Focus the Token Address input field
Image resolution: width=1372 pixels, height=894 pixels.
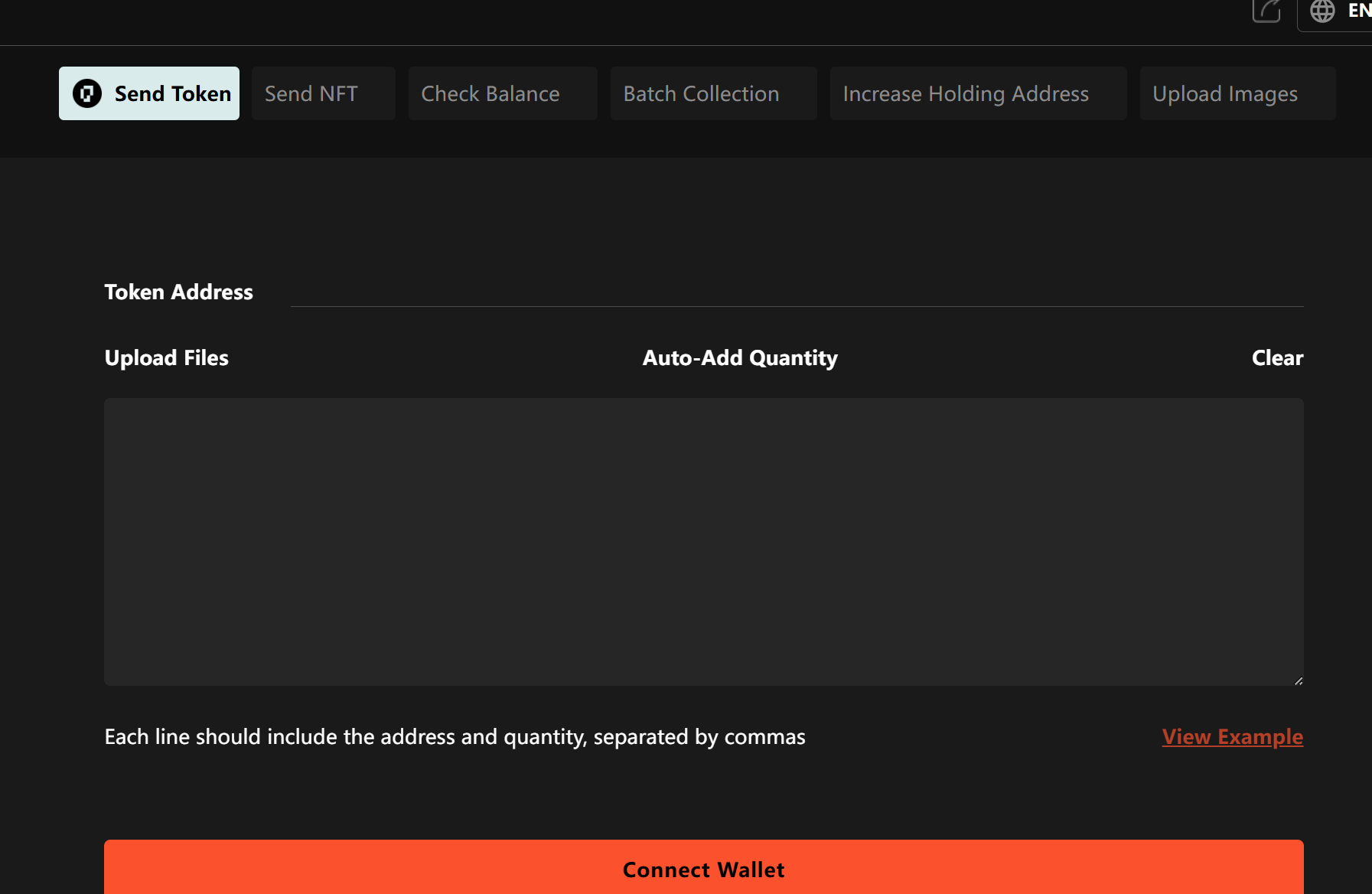click(x=796, y=292)
